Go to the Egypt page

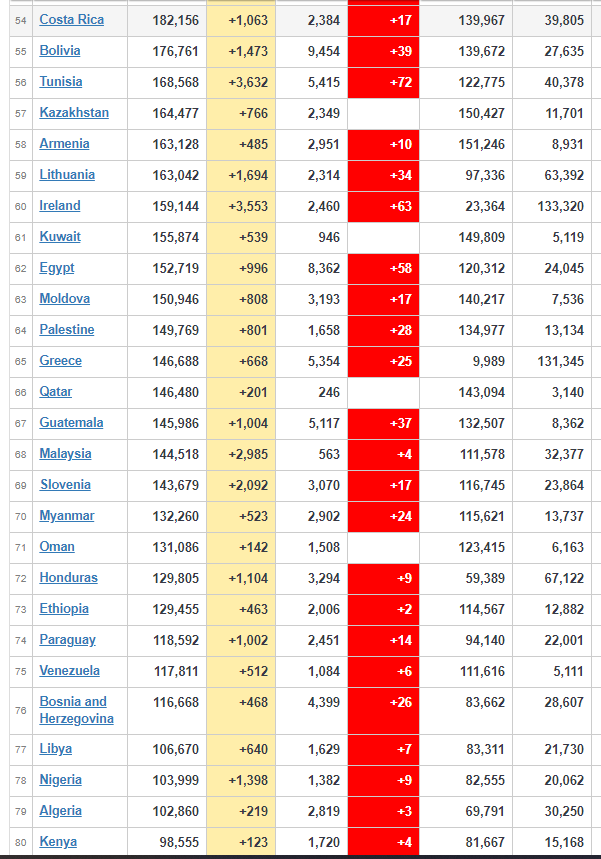[x=56, y=268]
